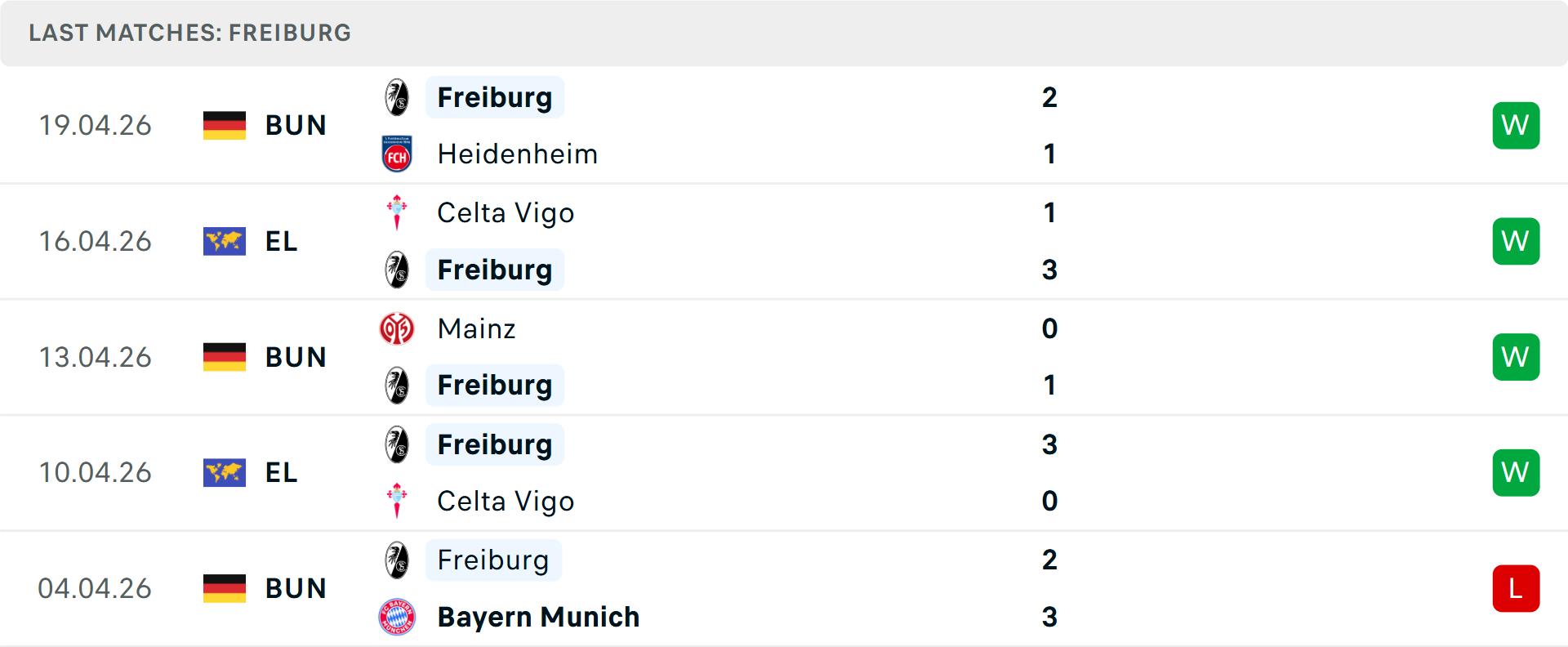Screen dimensions: 1568x647
Task: Select the BUN competition label on 19.04.26
Action: tap(296, 125)
